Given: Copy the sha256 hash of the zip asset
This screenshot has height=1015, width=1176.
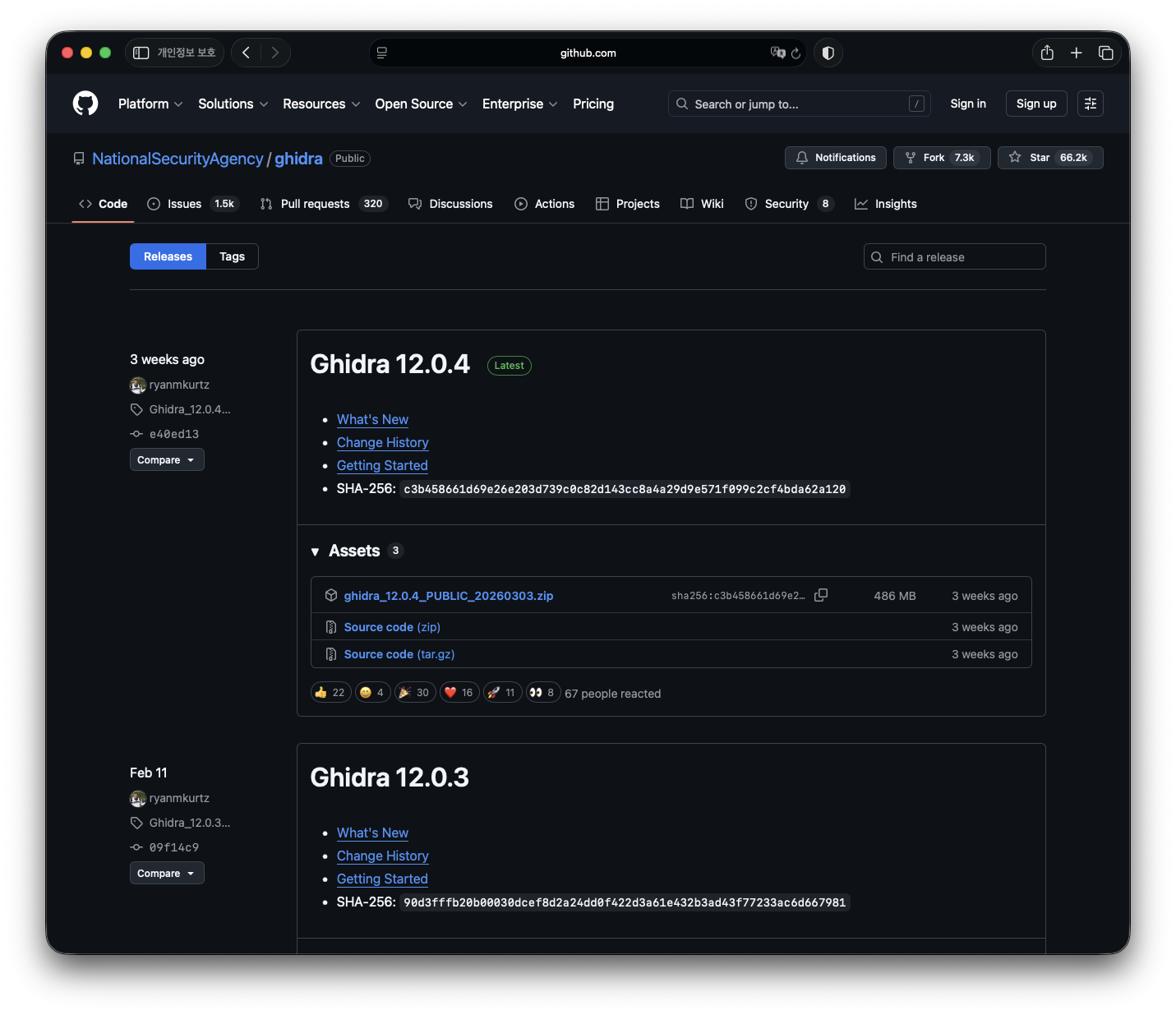Looking at the screenshot, I should click(x=820, y=595).
